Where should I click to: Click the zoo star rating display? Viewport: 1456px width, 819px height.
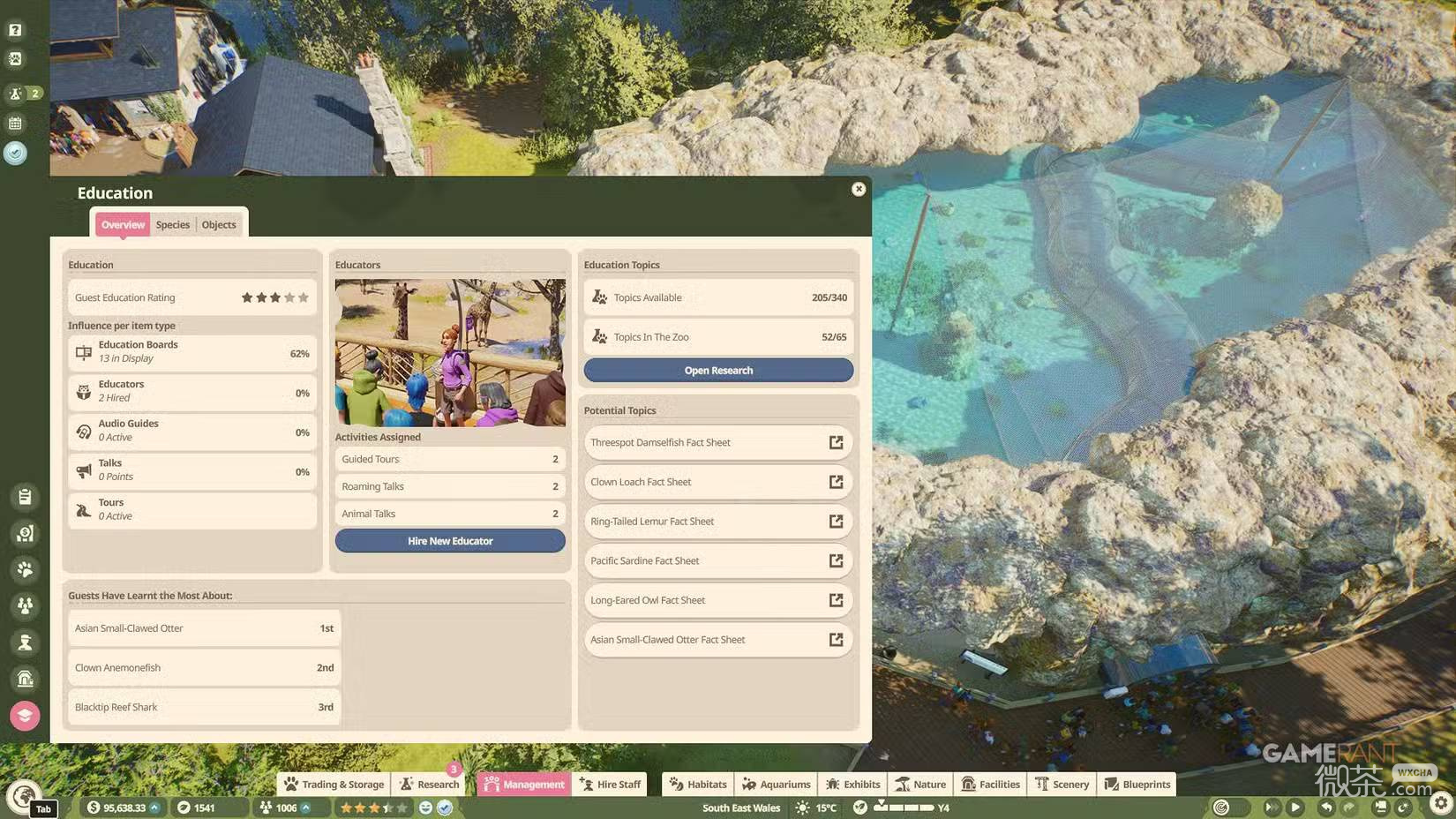pos(374,808)
